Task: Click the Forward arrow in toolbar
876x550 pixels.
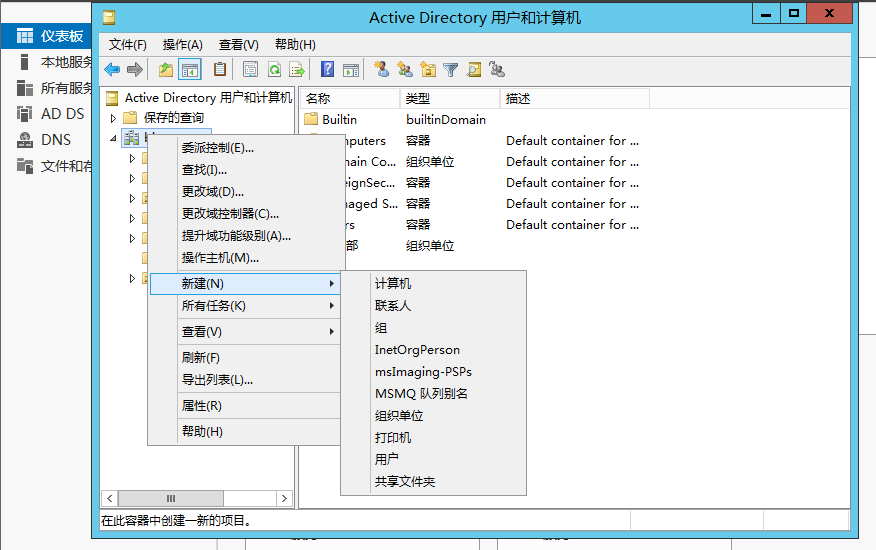Action: coord(135,70)
